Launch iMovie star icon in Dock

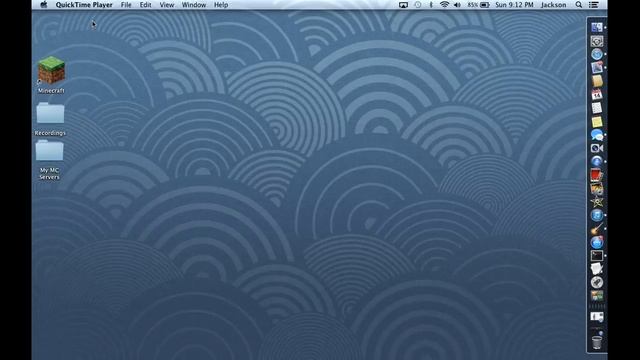597,202
